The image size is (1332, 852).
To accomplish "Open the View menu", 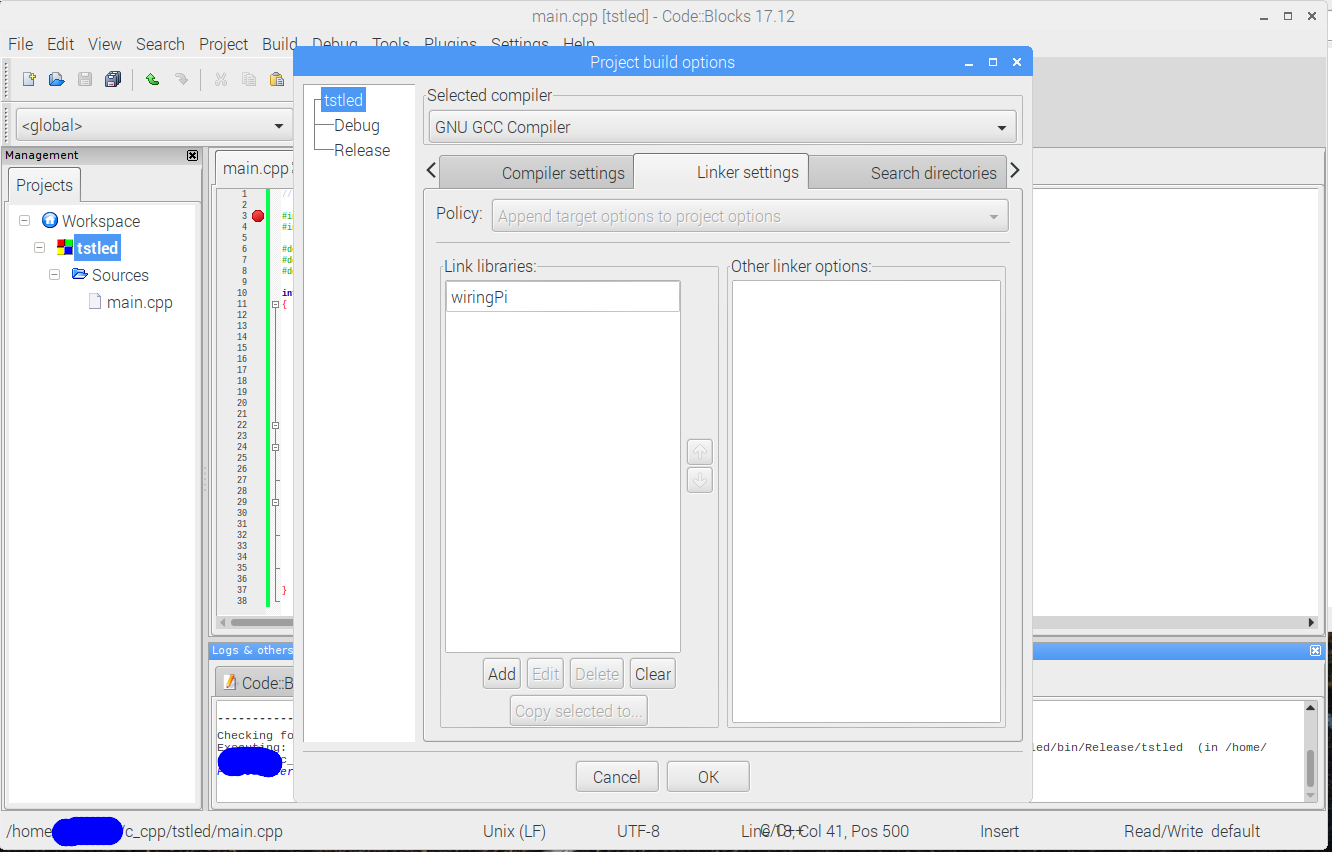I will click(105, 44).
